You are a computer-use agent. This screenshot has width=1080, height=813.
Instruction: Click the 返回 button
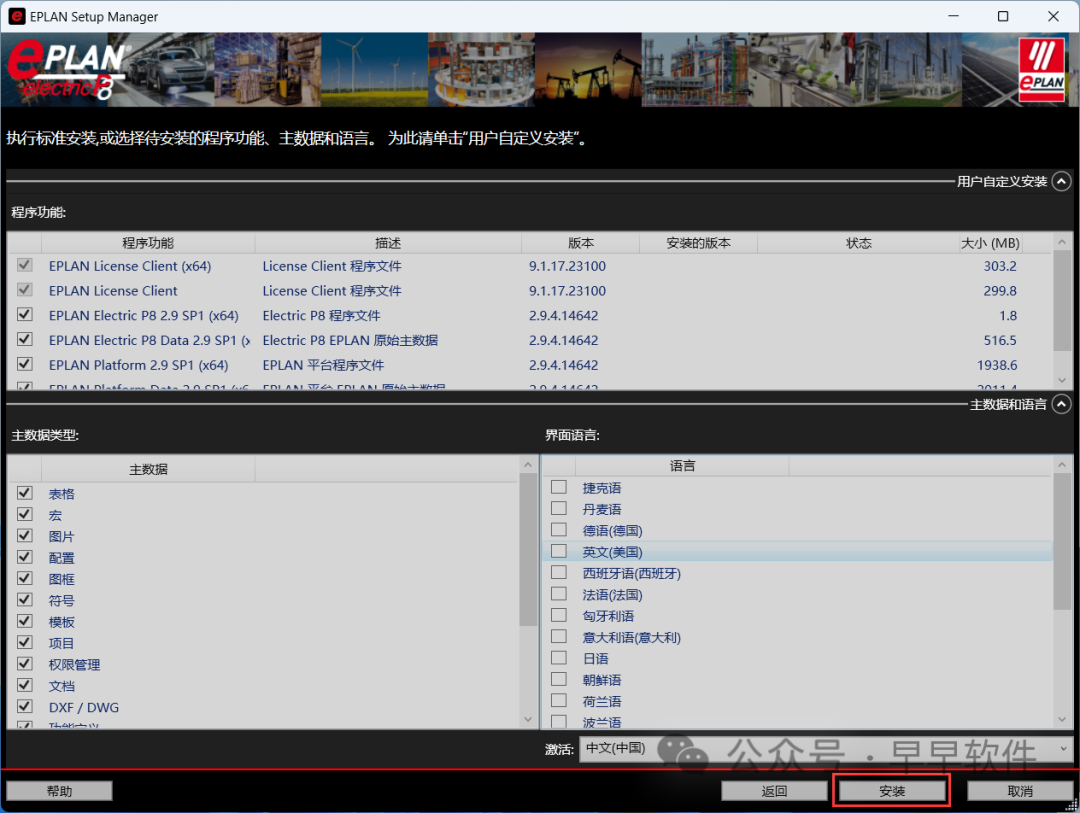coord(774,791)
